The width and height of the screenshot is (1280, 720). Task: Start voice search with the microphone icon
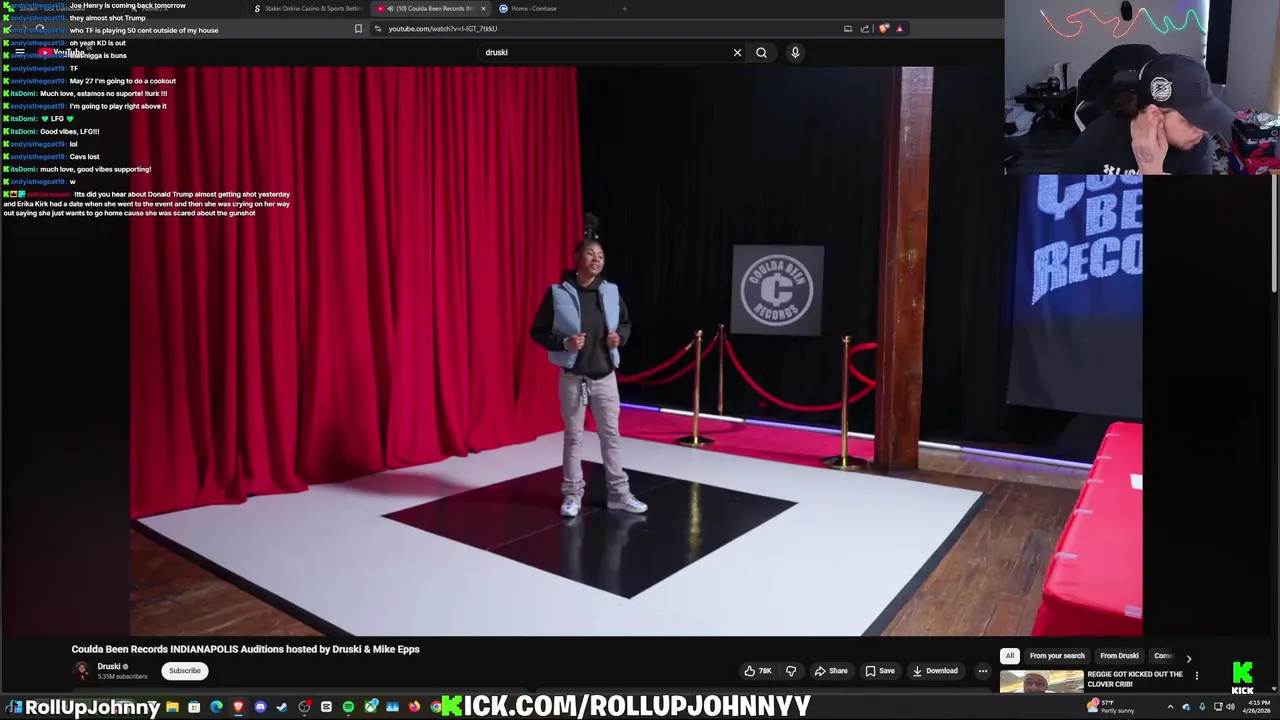coord(795,52)
